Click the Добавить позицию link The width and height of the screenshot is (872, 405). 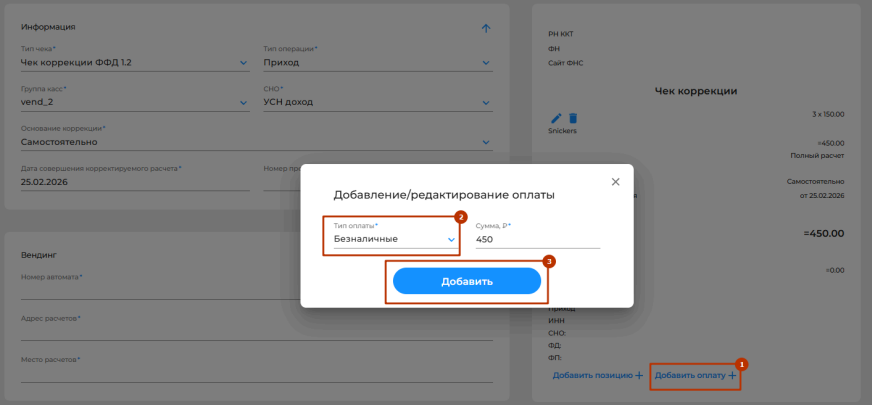(x=597, y=375)
